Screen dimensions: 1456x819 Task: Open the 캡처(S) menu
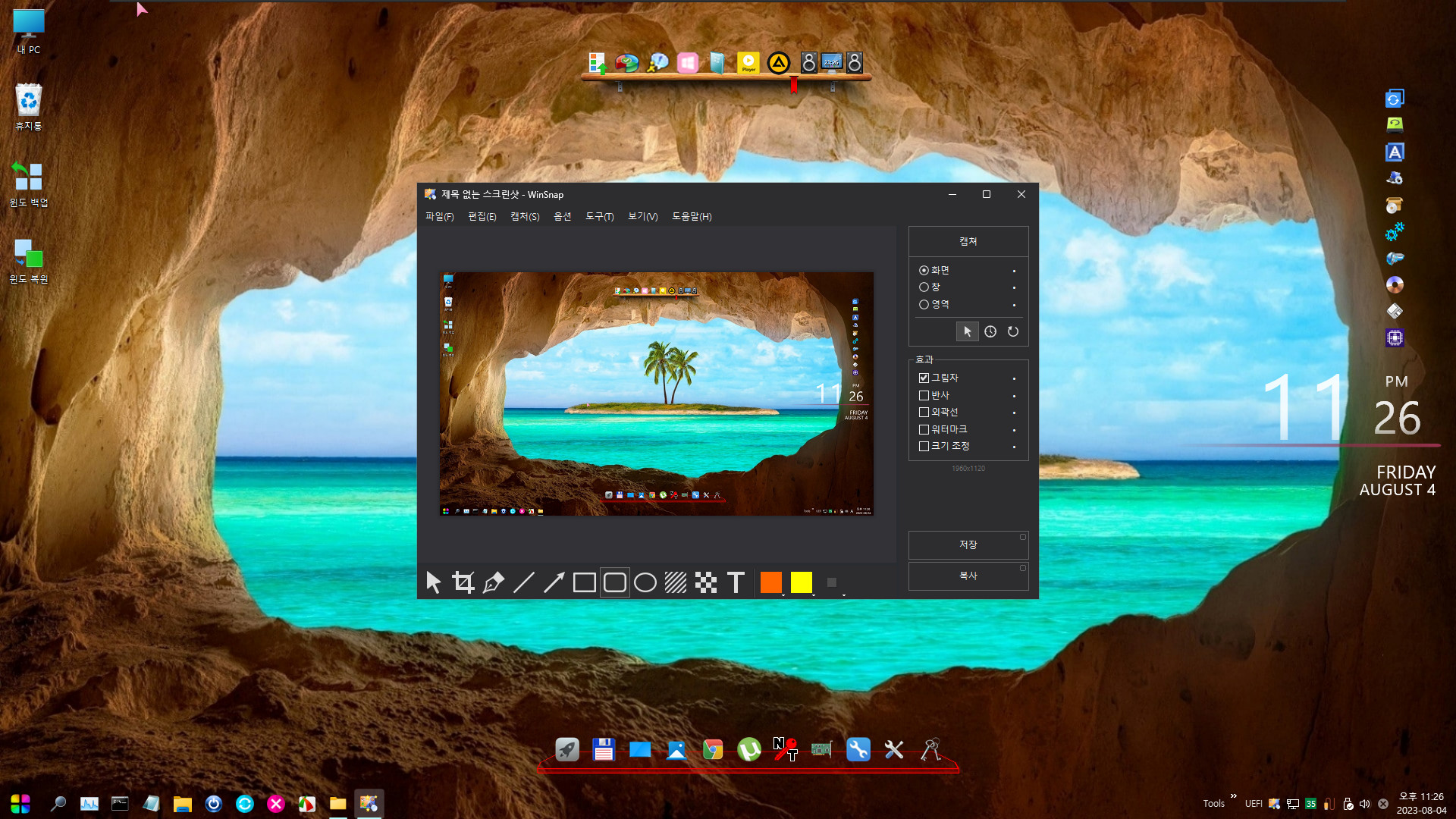coord(525,217)
